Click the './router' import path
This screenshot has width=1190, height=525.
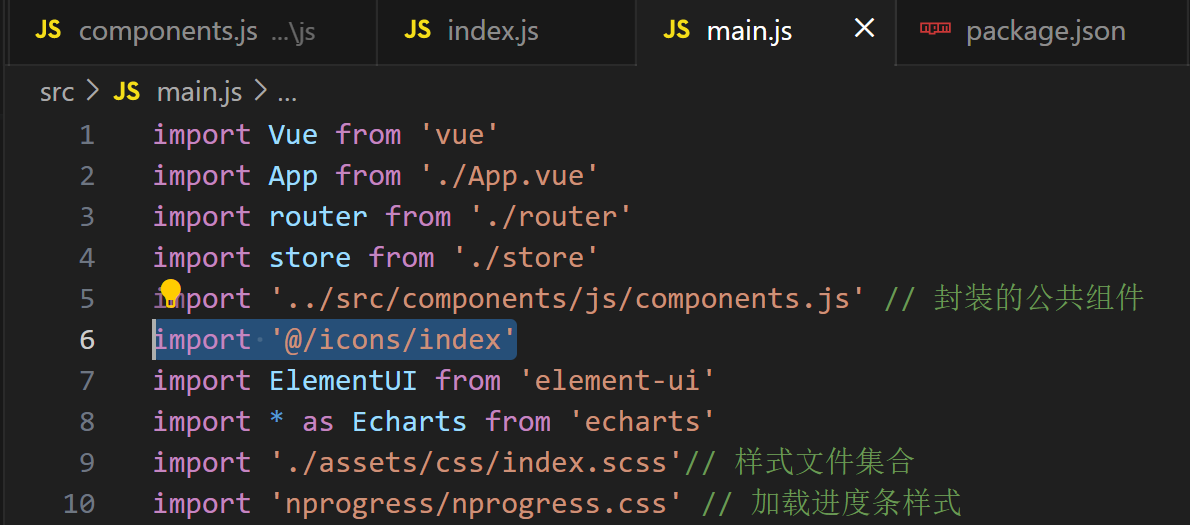[550, 217]
